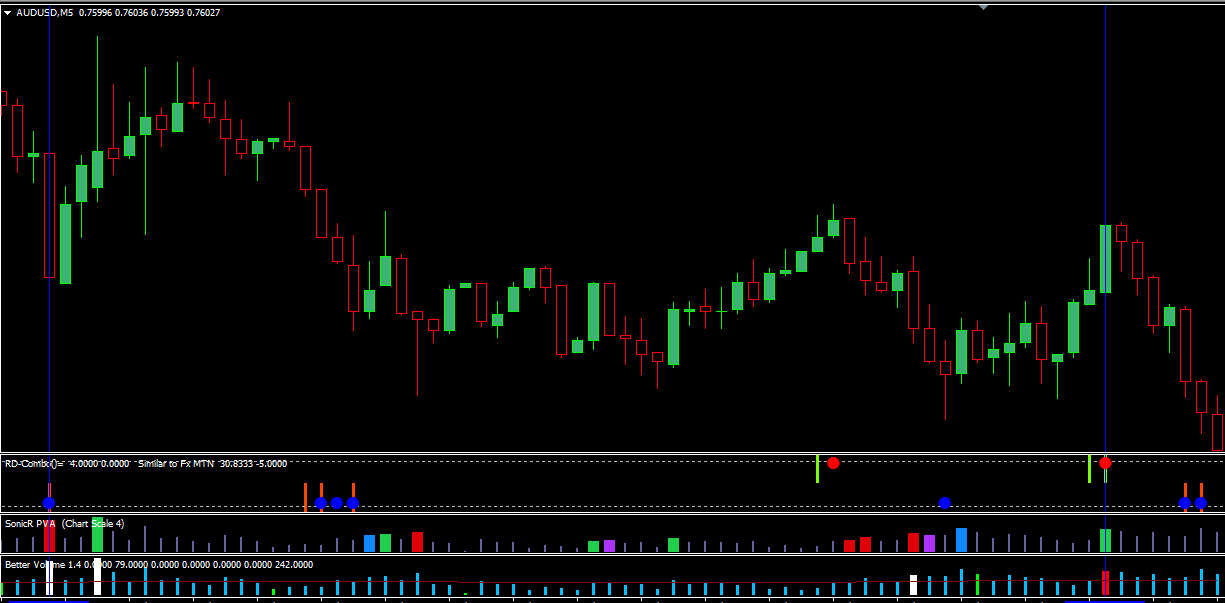Click the lime vertical line before first red dot

[x=817, y=469]
